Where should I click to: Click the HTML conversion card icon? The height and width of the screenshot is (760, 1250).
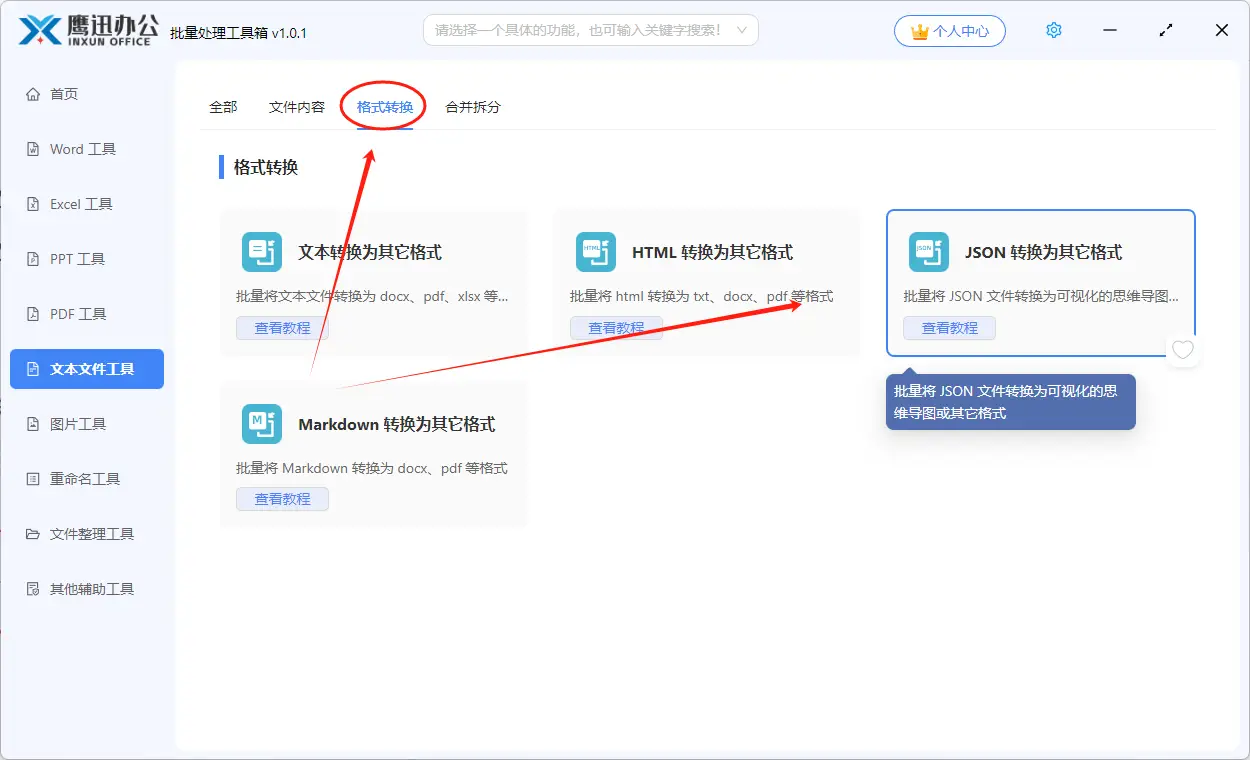(595, 252)
